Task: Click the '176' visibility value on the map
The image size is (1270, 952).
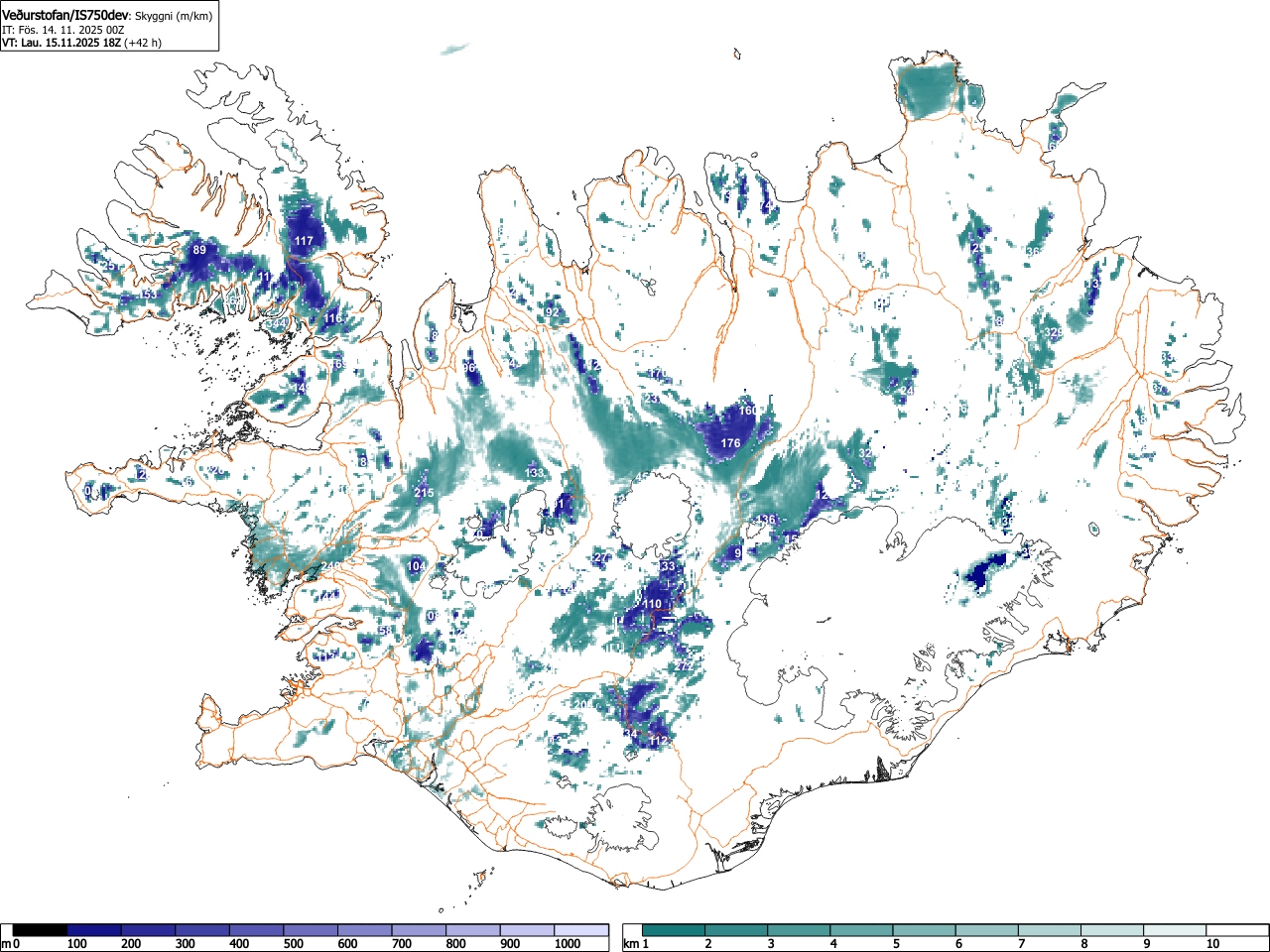Action: (730, 443)
